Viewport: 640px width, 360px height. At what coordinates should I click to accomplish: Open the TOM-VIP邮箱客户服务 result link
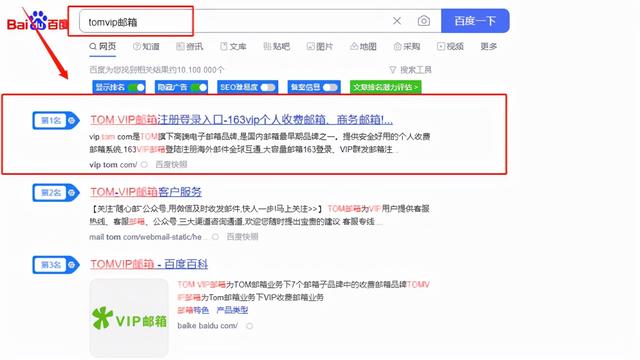(x=146, y=192)
